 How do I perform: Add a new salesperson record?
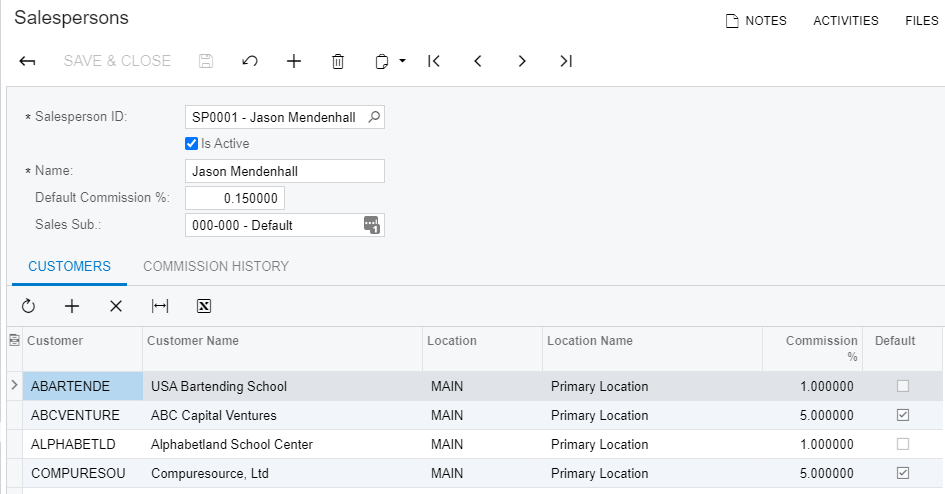tap(294, 61)
